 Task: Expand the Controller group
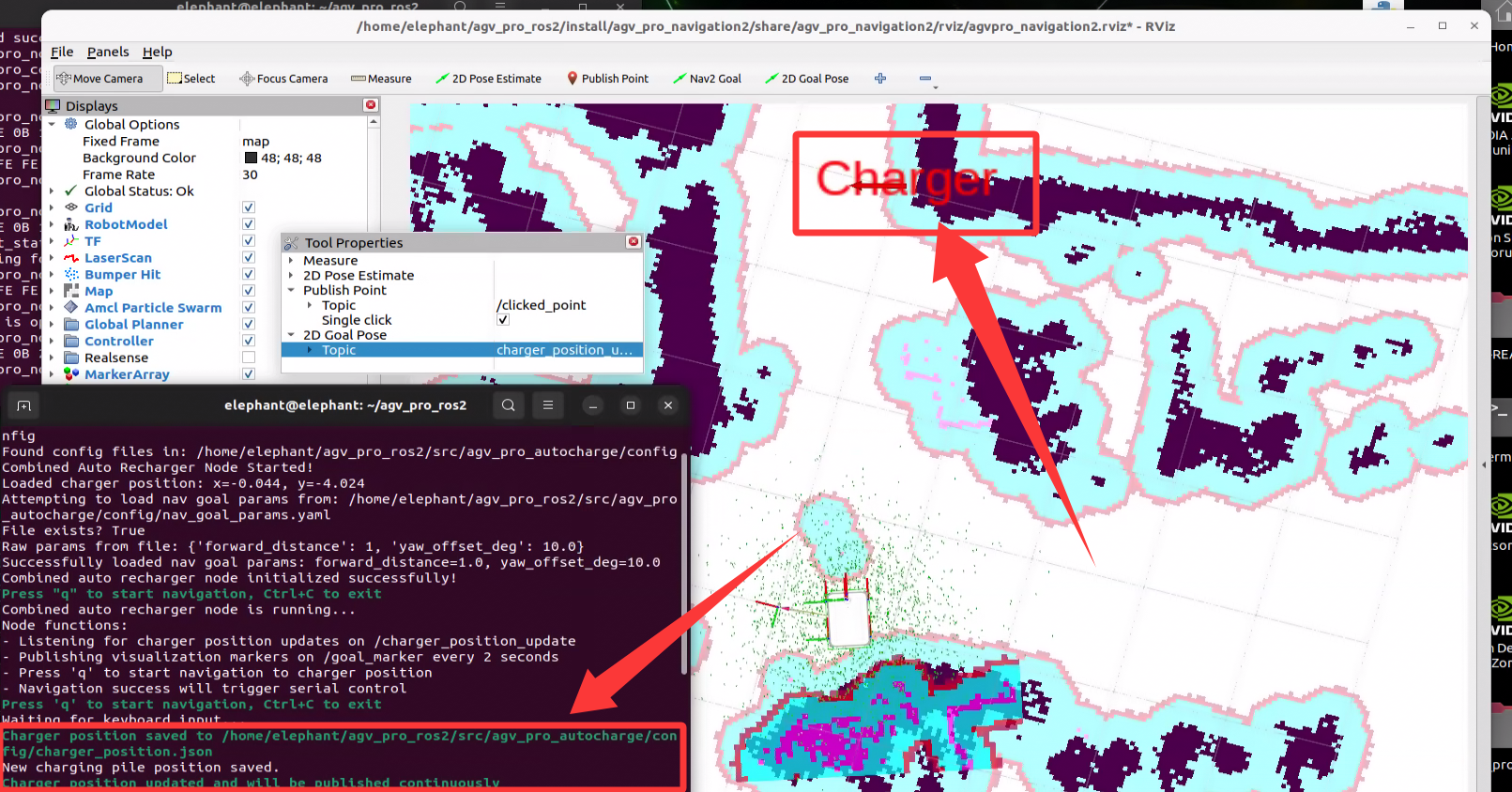coord(52,342)
